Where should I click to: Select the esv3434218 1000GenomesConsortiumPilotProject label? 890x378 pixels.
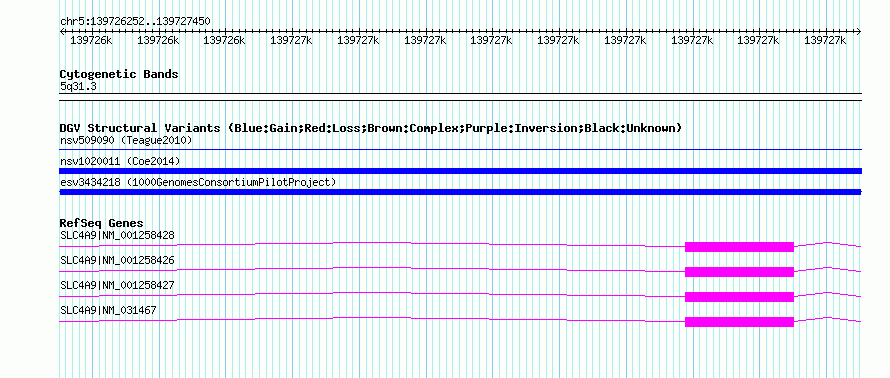point(198,182)
